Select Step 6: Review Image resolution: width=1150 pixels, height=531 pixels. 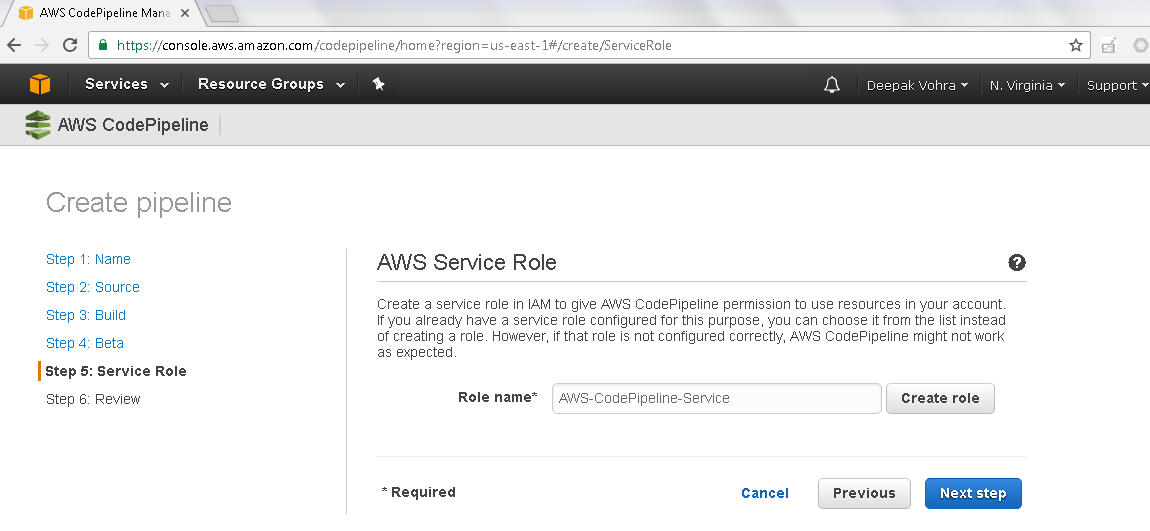(92, 399)
